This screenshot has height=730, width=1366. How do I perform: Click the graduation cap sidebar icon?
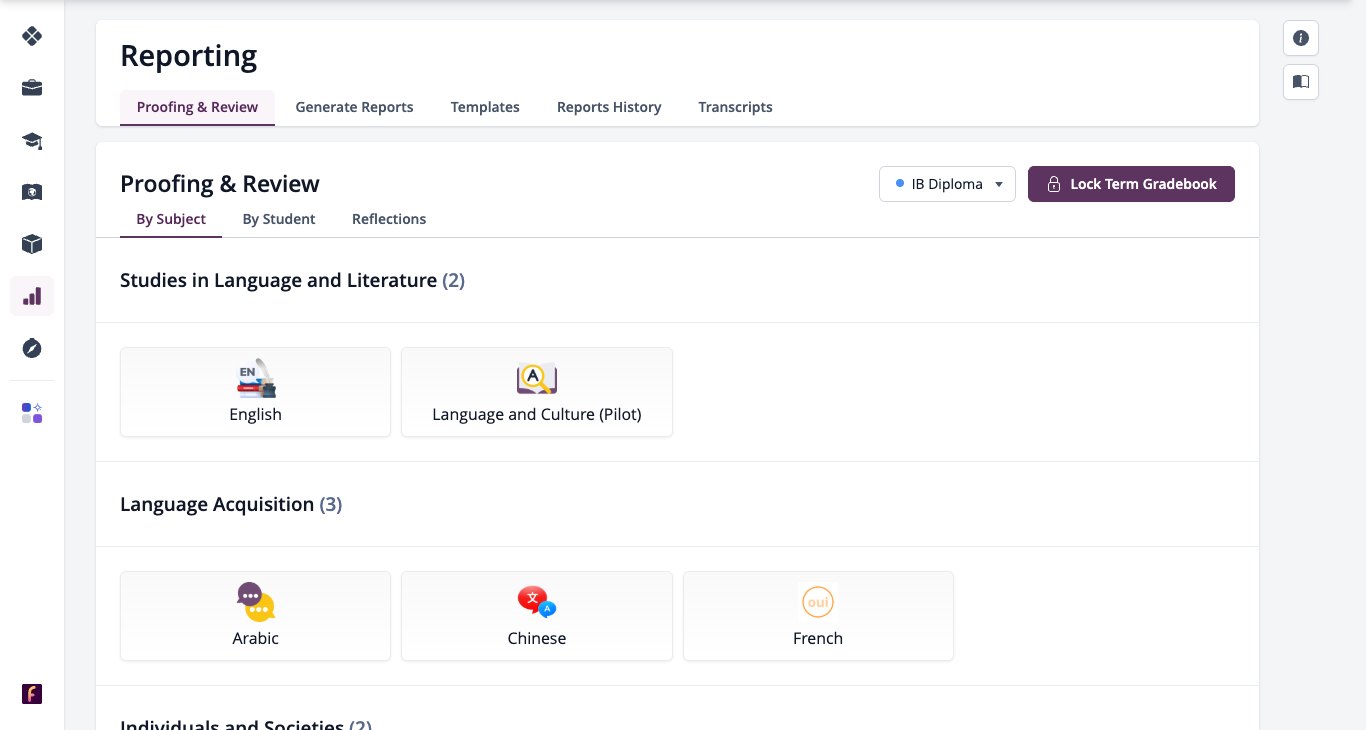[32, 140]
